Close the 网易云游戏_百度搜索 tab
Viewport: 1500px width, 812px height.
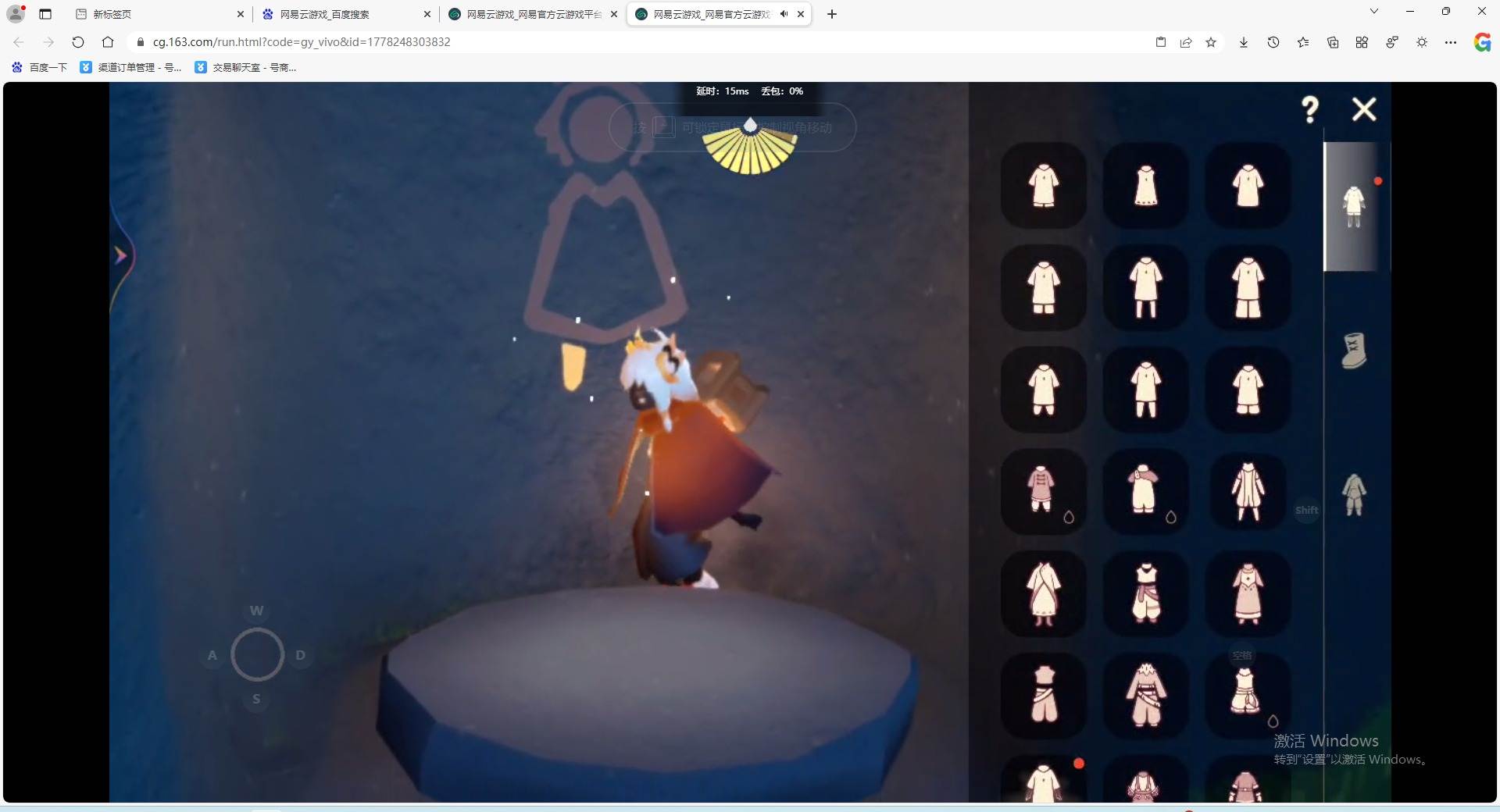427,14
